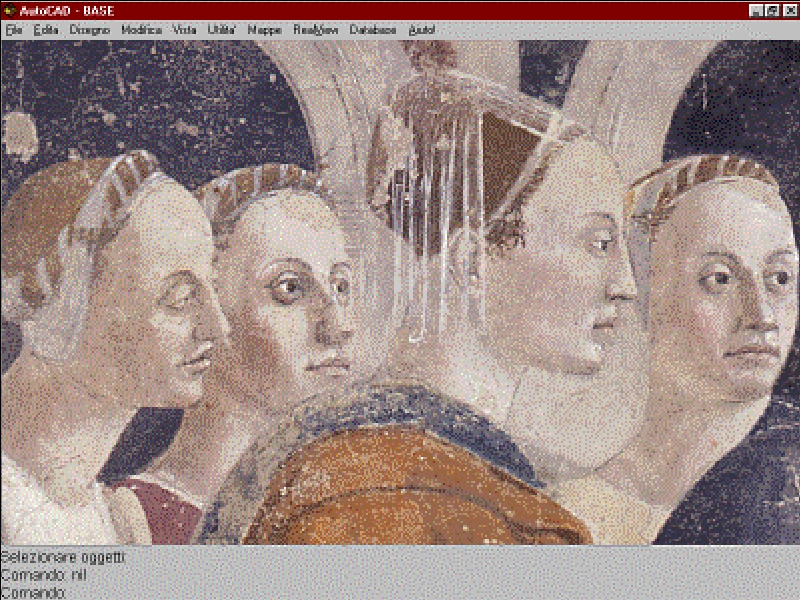Open the Modifica menu
Image resolution: width=800 pixels, height=600 pixels.
pyautogui.click(x=141, y=30)
